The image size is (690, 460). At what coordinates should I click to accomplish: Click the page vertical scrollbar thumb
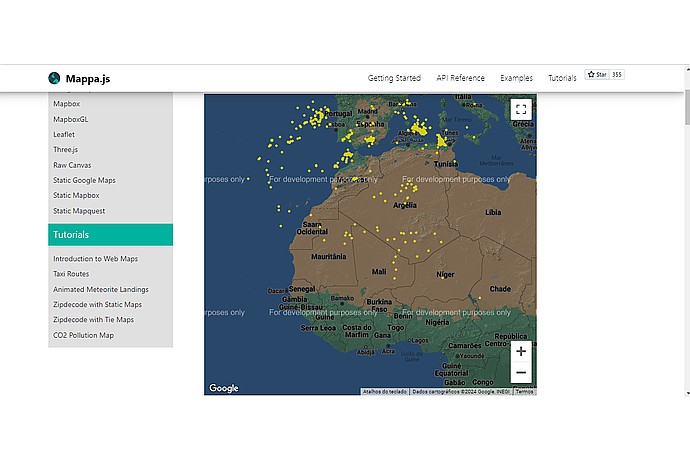click(x=687, y=107)
